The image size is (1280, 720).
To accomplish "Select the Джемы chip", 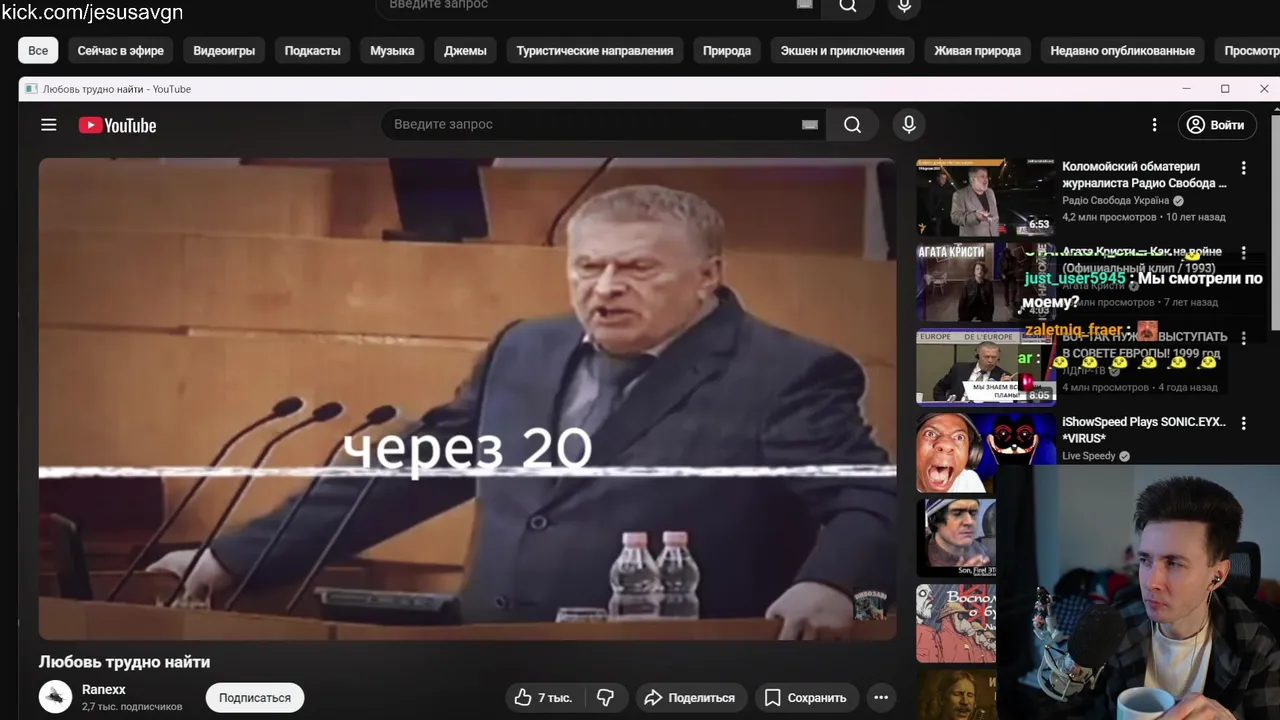I will (x=465, y=50).
